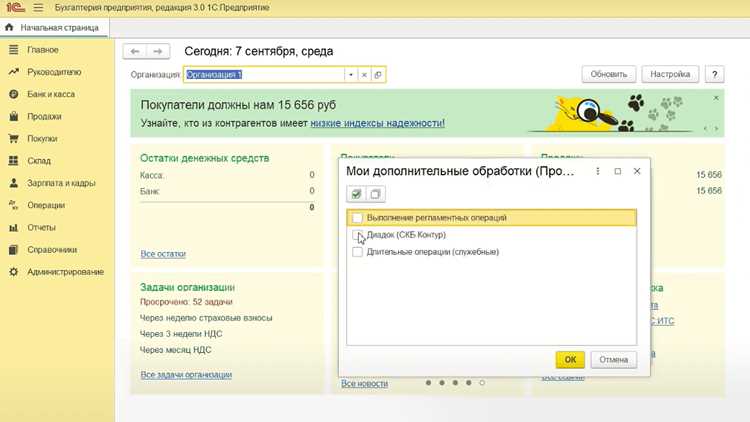The image size is (750, 422).
Task: Click the Операции icon in sidebar
Action: 13,205
